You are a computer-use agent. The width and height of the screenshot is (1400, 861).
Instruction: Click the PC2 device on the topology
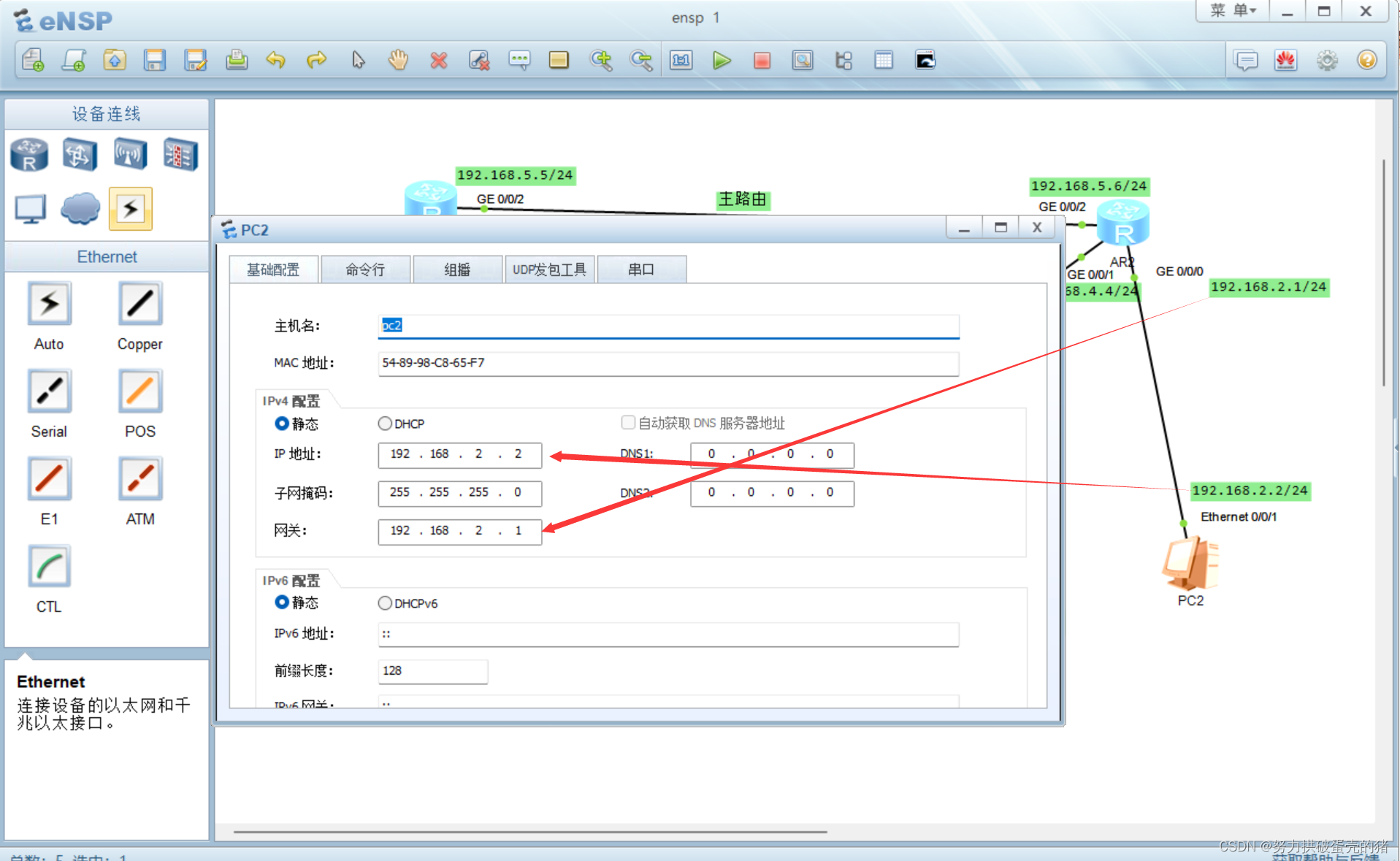point(1190,564)
